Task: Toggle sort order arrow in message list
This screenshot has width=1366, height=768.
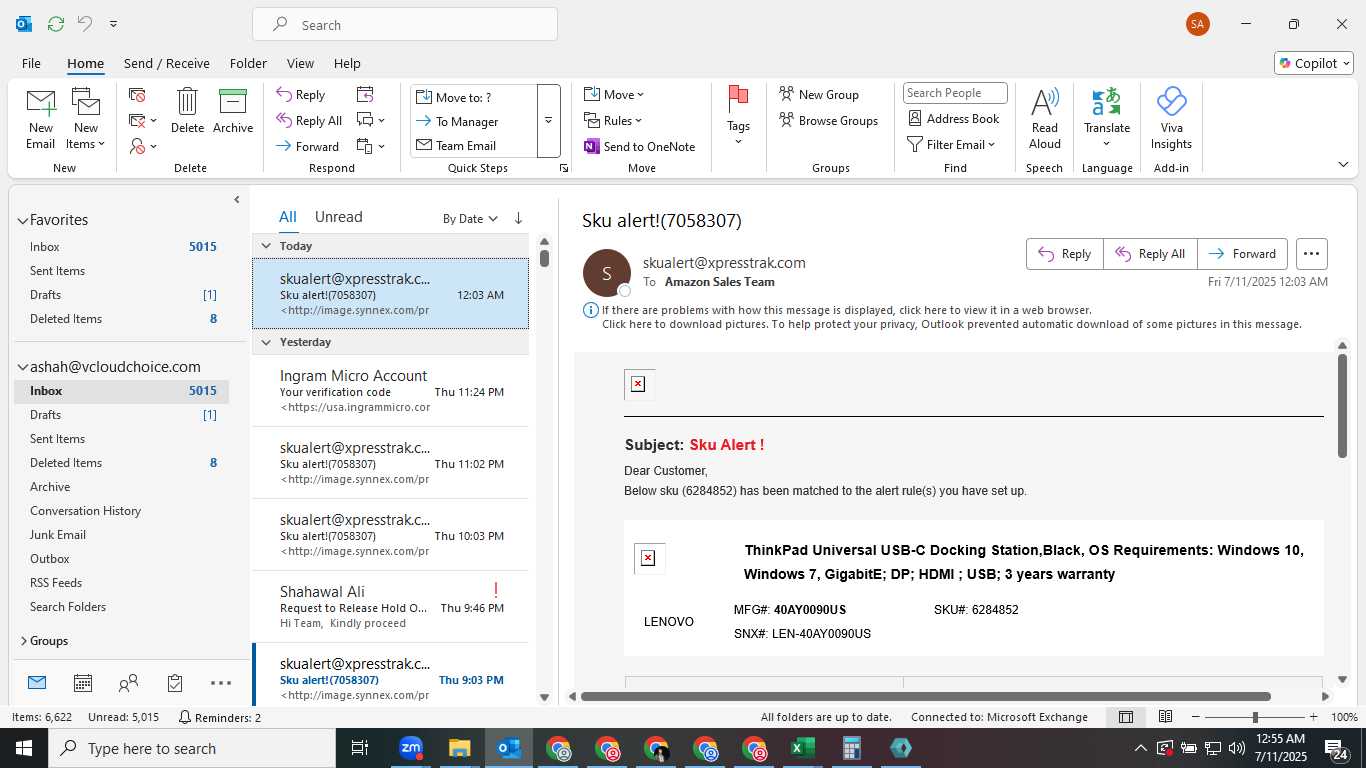Action: click(x=518, y=218)
